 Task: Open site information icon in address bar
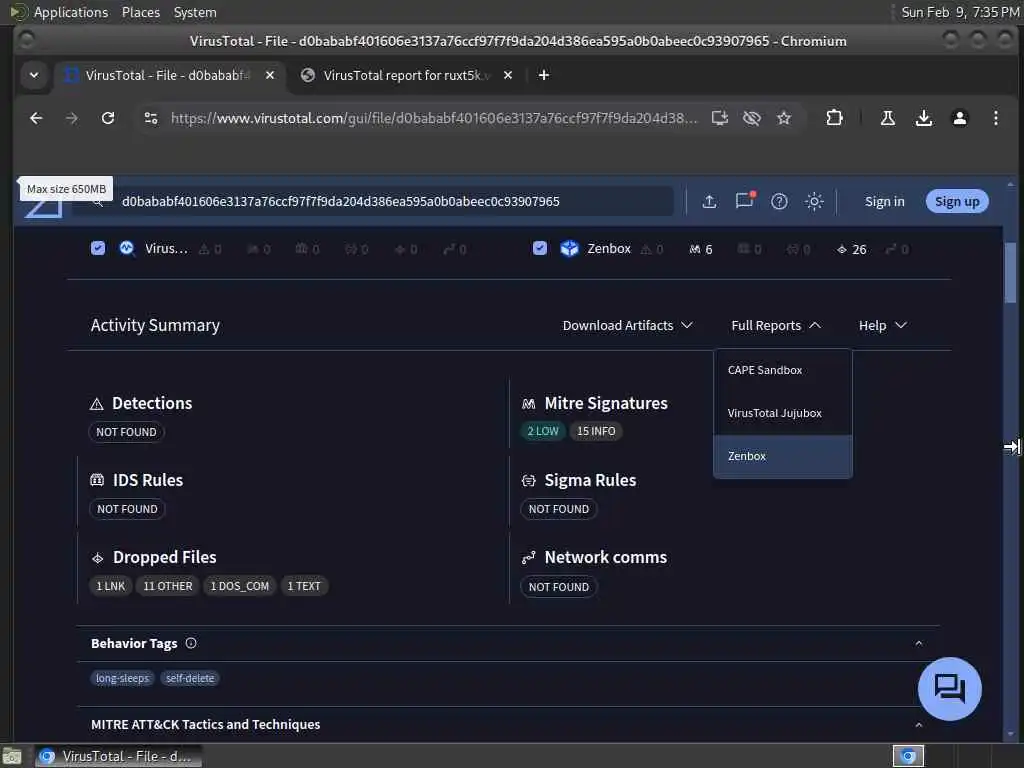click(x=151, y=118)
